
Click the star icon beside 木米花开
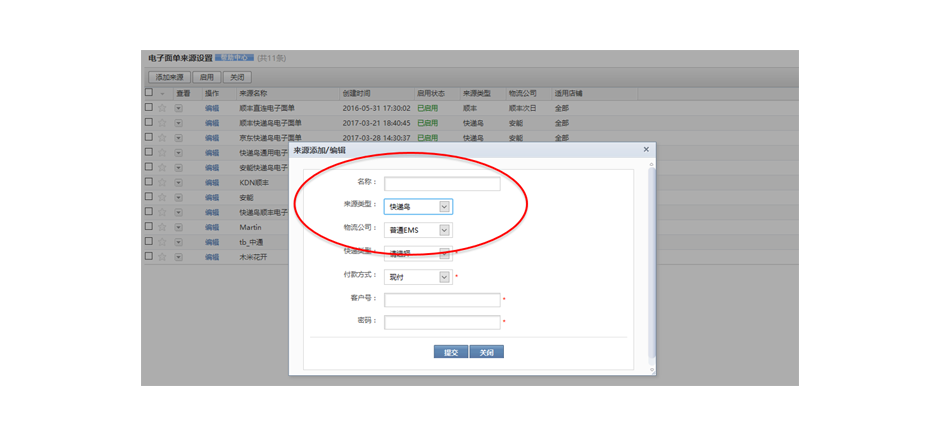point(162,258)
